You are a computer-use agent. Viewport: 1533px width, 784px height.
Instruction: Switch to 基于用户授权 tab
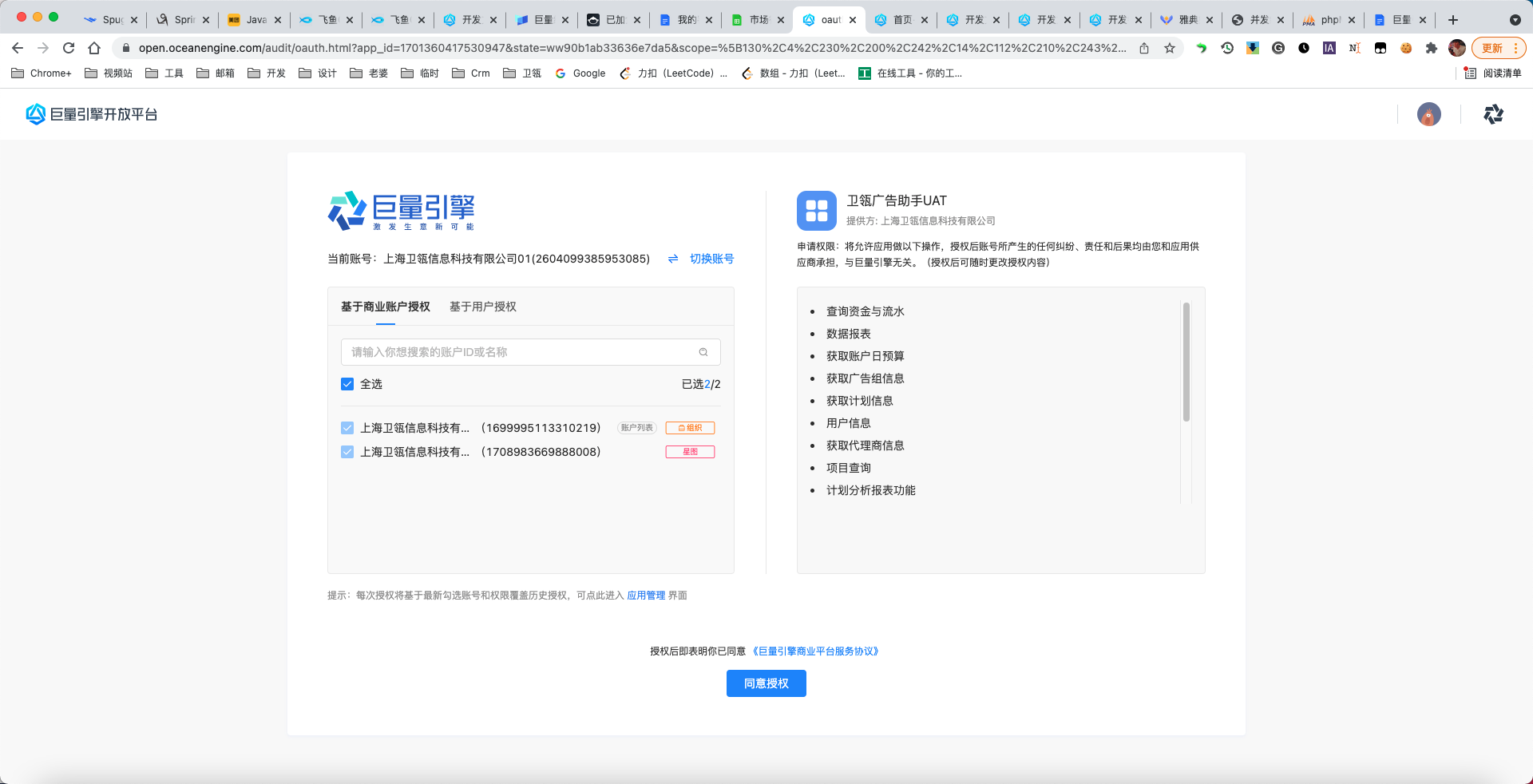tap(483, 307)
